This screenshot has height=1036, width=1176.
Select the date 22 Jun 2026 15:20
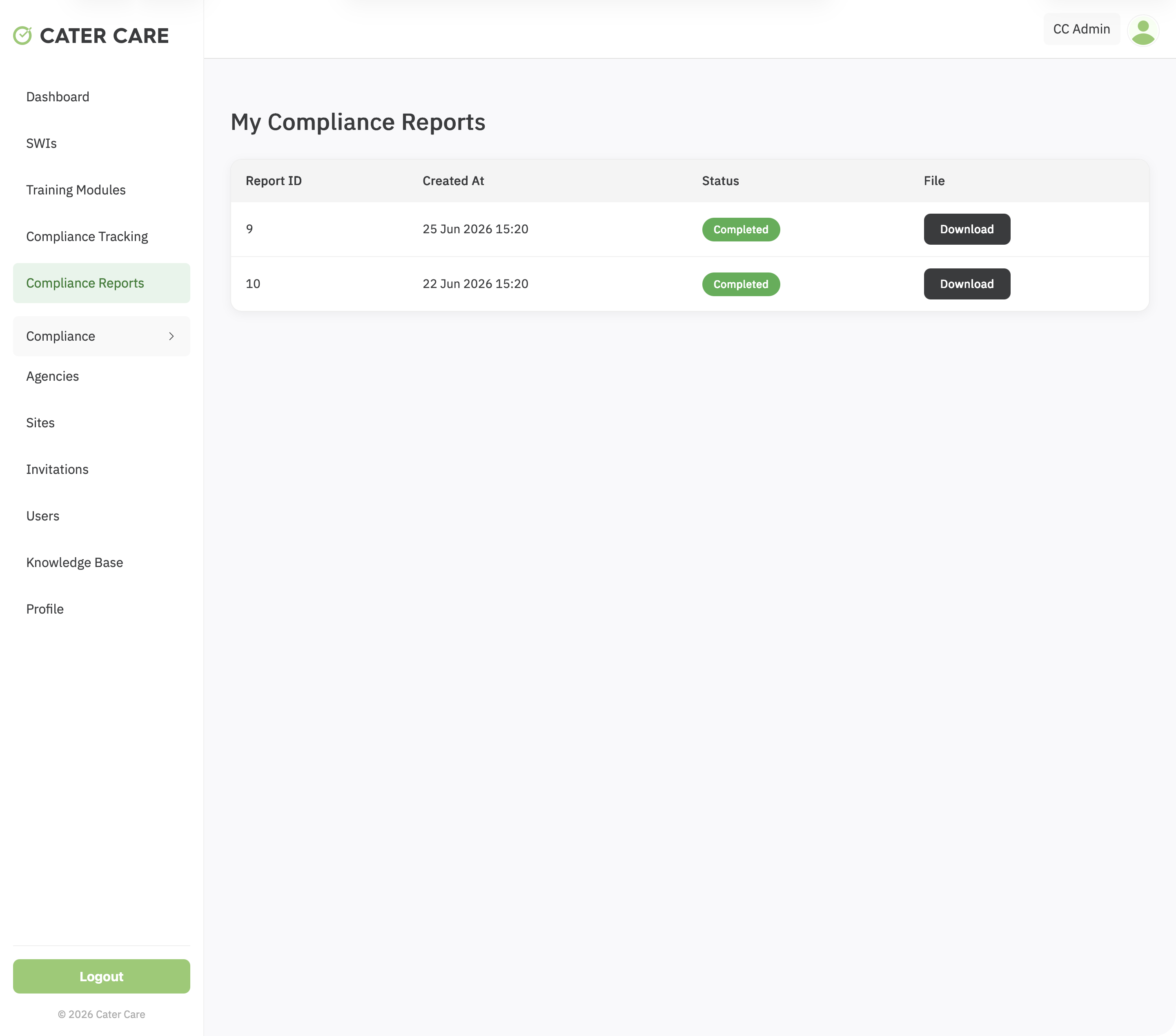(x=475, y=284)
